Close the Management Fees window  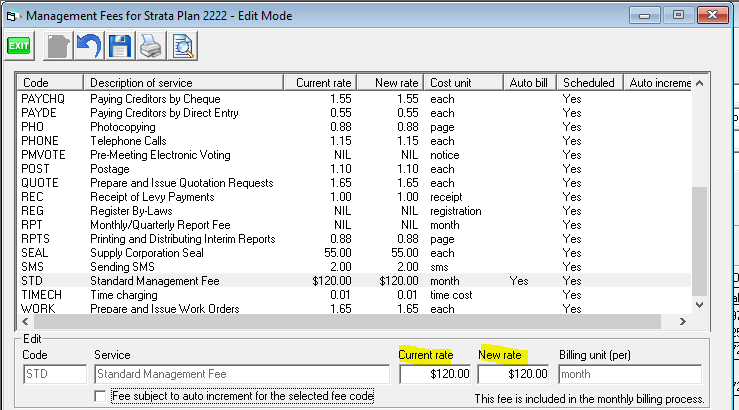[x=712, y=16]
